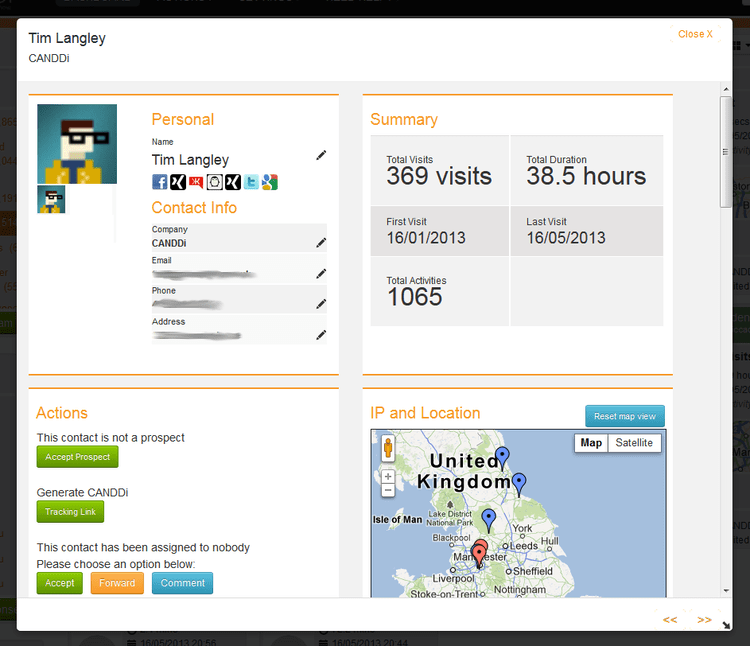
Task: Click Last Visit date 16/05/2013
Action: pos(566,238)
